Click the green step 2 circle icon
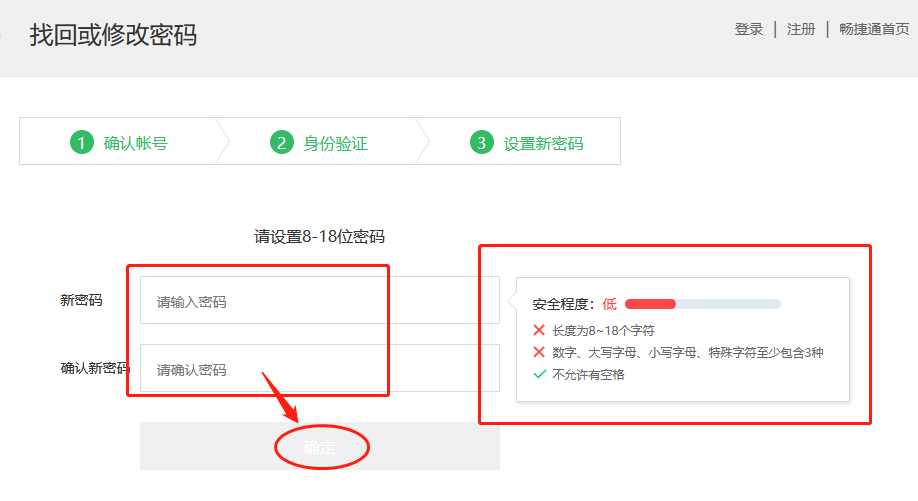Image resolution: width=918 pixels, height=501 pixels. pyautogui.click(x=281, y=143)
